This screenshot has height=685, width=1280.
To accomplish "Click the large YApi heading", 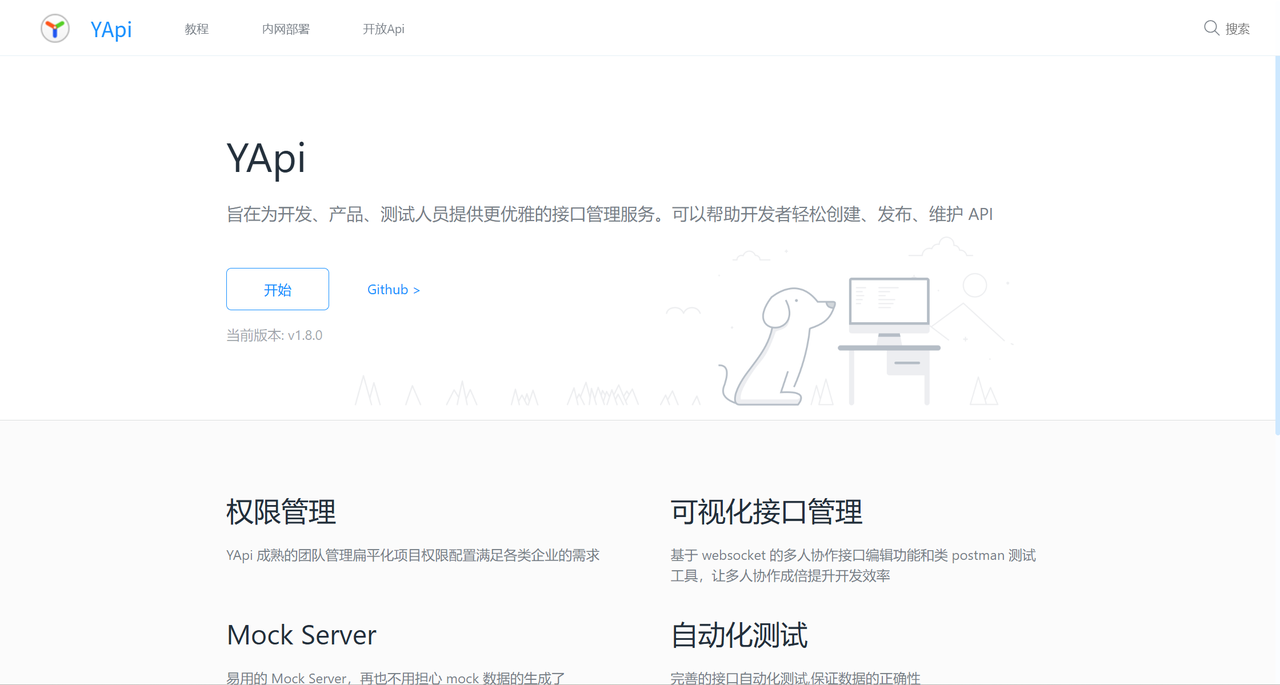I will (x=266, y=158).
